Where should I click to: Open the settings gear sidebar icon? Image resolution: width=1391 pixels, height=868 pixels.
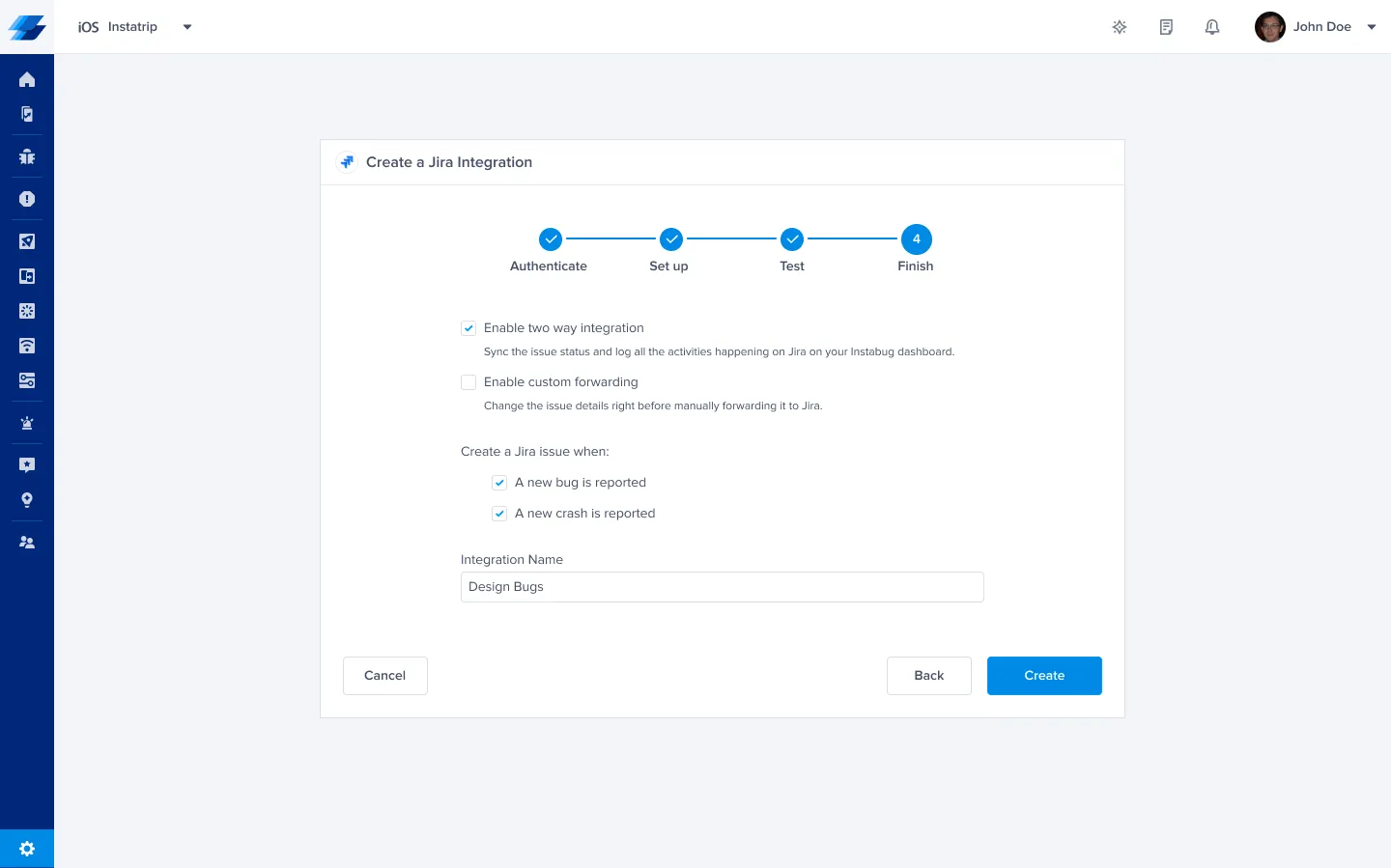27,849
